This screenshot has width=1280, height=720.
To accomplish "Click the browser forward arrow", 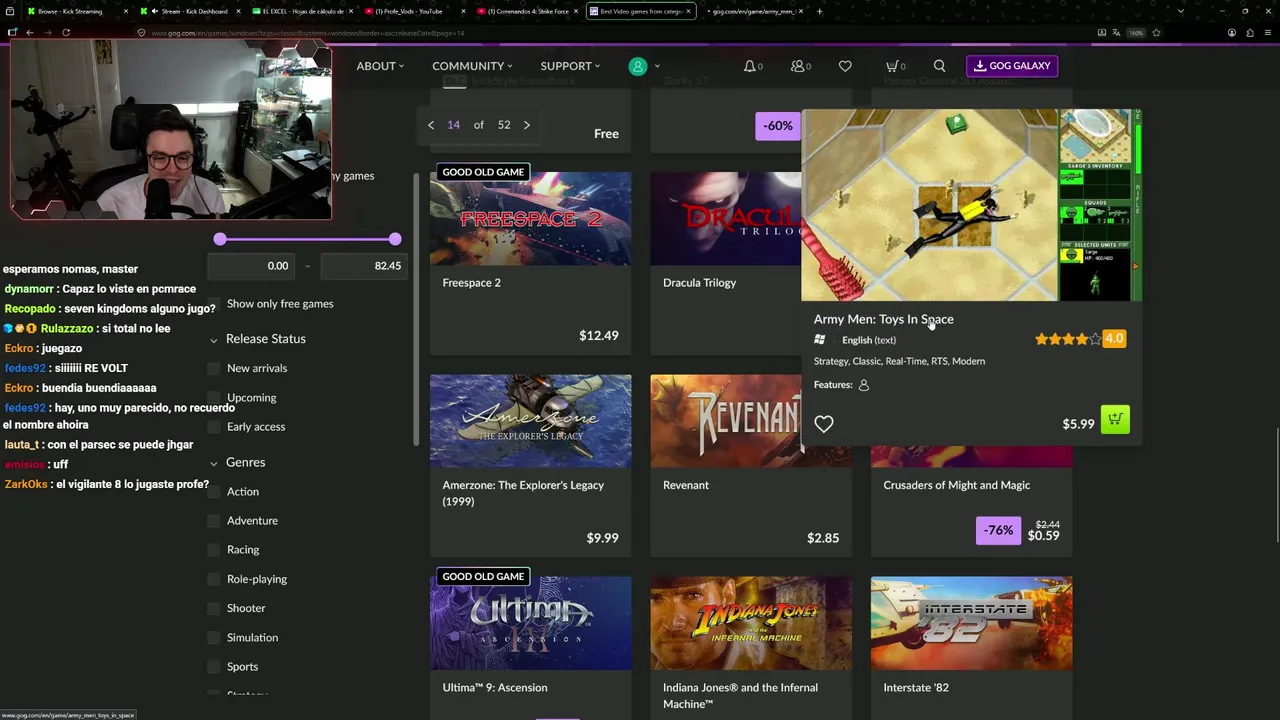I will 47,32.
